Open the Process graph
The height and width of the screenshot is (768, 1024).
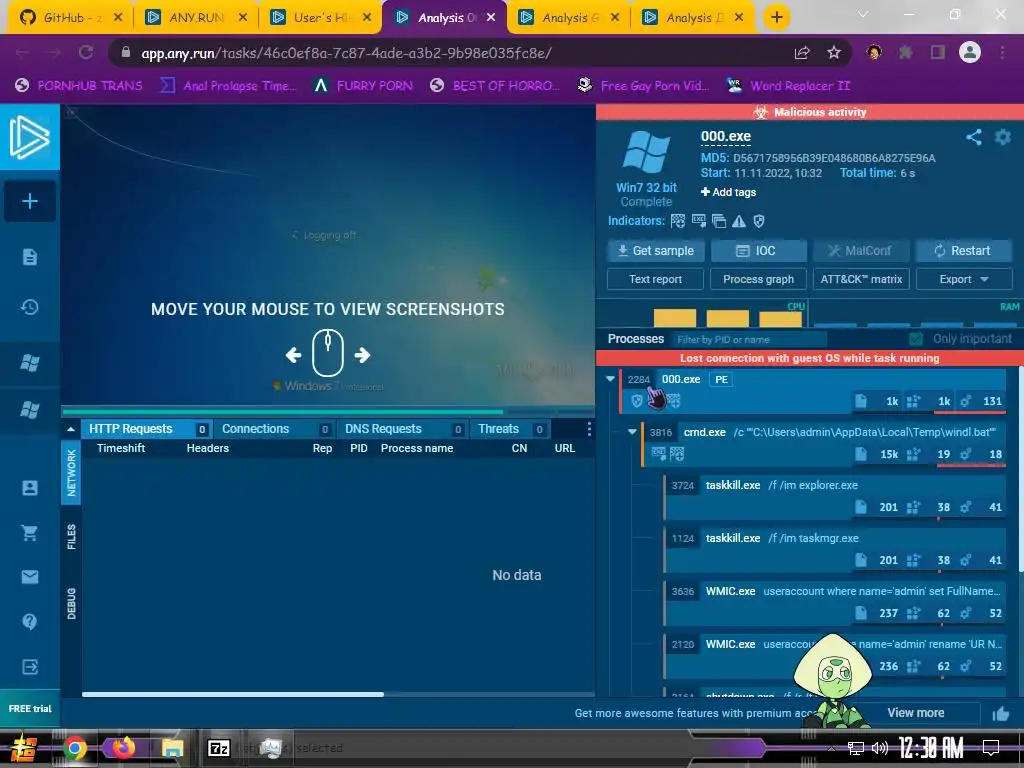click(x=758, y=279)
